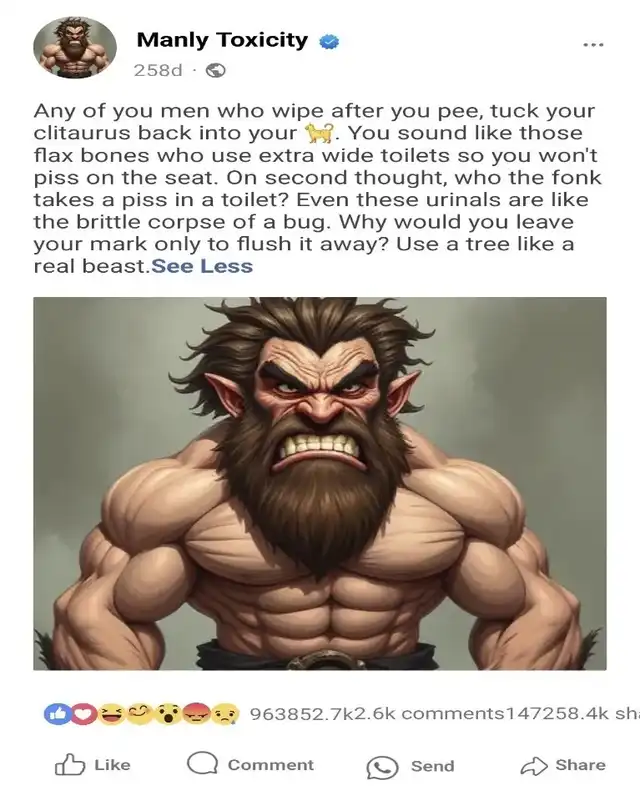
Task: Open the angry bearded brute image
Action: pos(320,483)
